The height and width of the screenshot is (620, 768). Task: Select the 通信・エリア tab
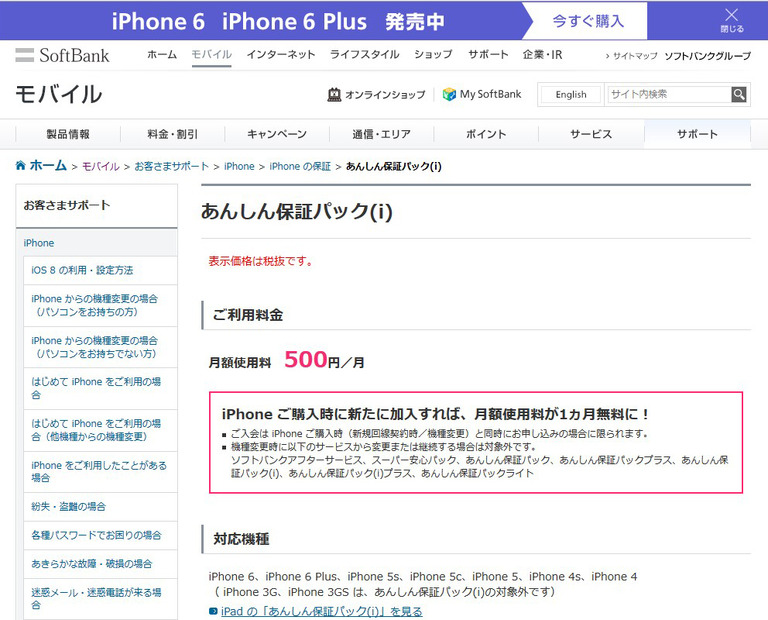[382, 134]
